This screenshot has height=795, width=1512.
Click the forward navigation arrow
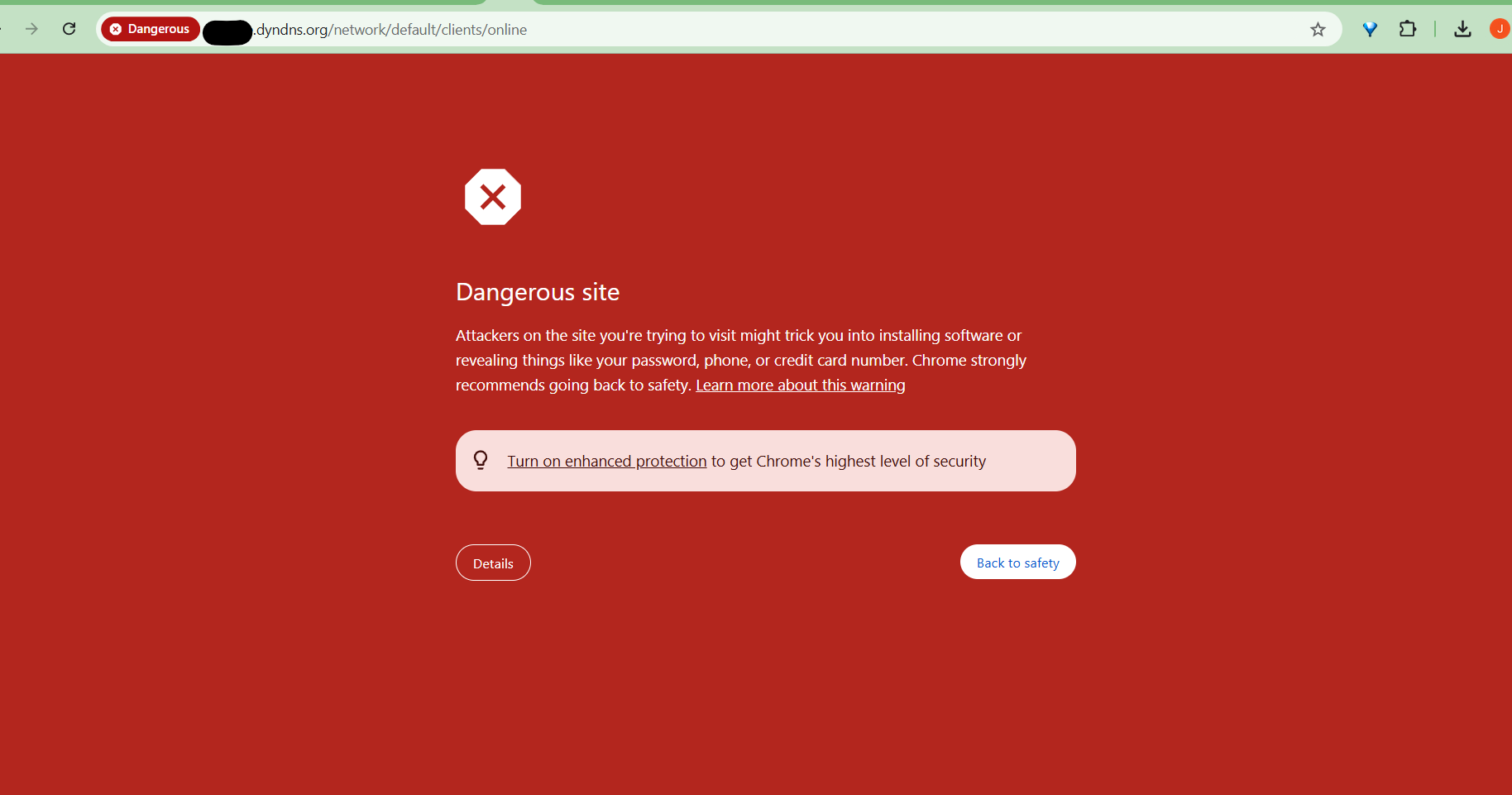pyautogui.click(x=31, y=28)
